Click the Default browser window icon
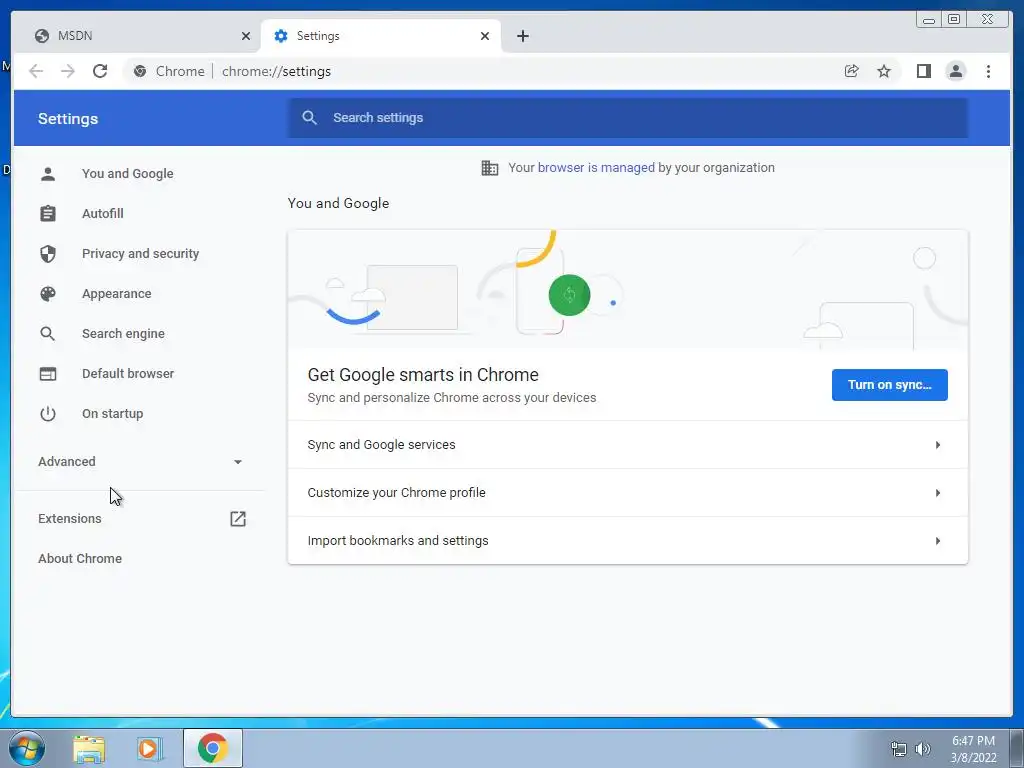 [x=48, y=374]
